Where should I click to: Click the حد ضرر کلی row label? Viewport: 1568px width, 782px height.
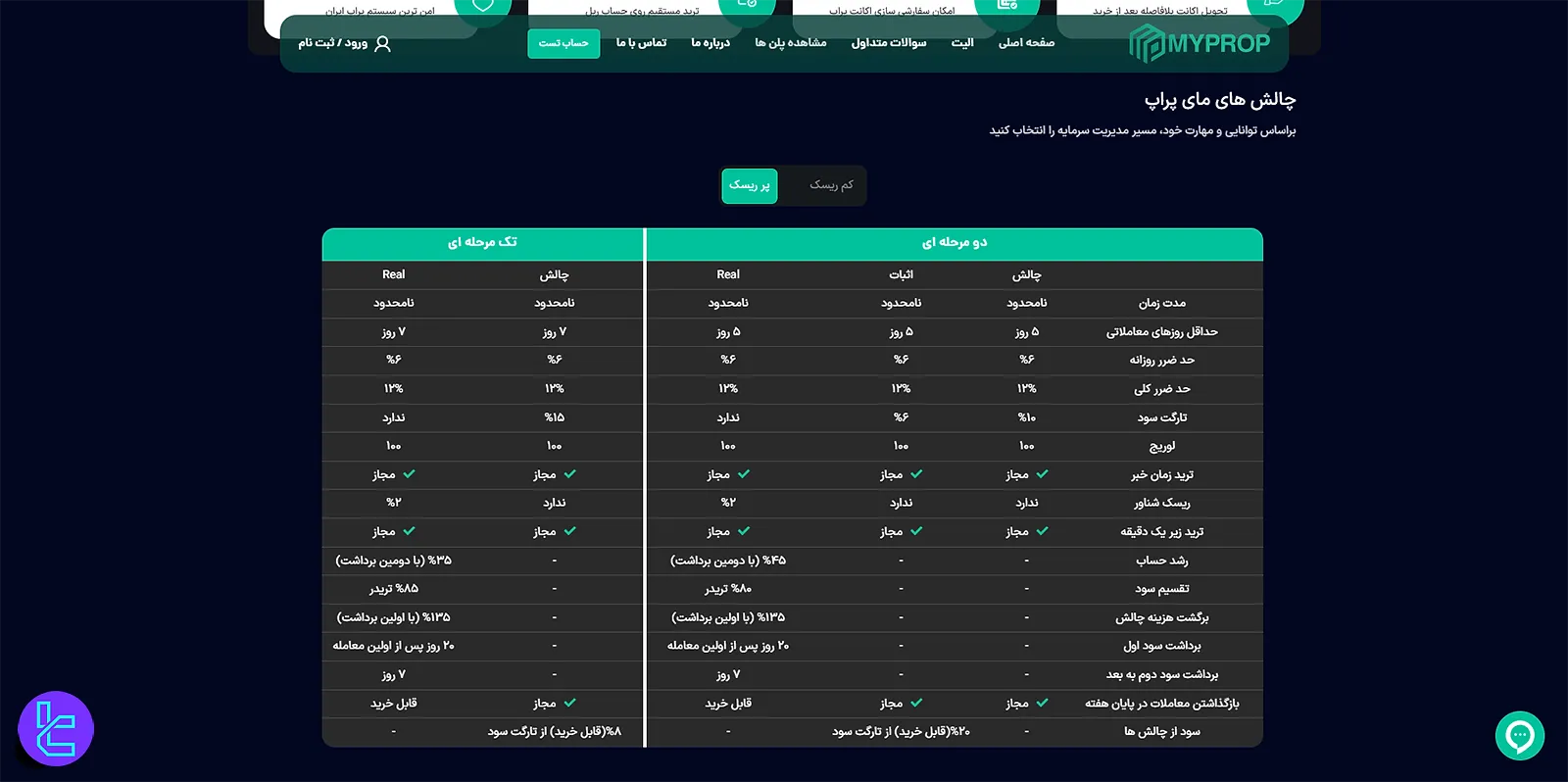1162,389
